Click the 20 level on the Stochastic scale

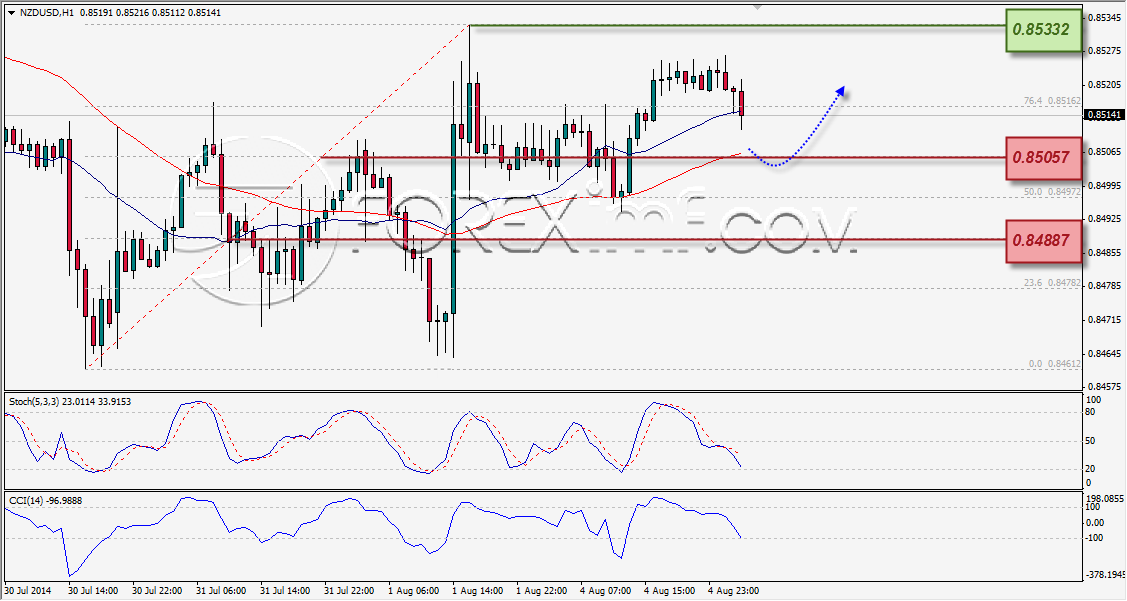tap(1090, 469)
